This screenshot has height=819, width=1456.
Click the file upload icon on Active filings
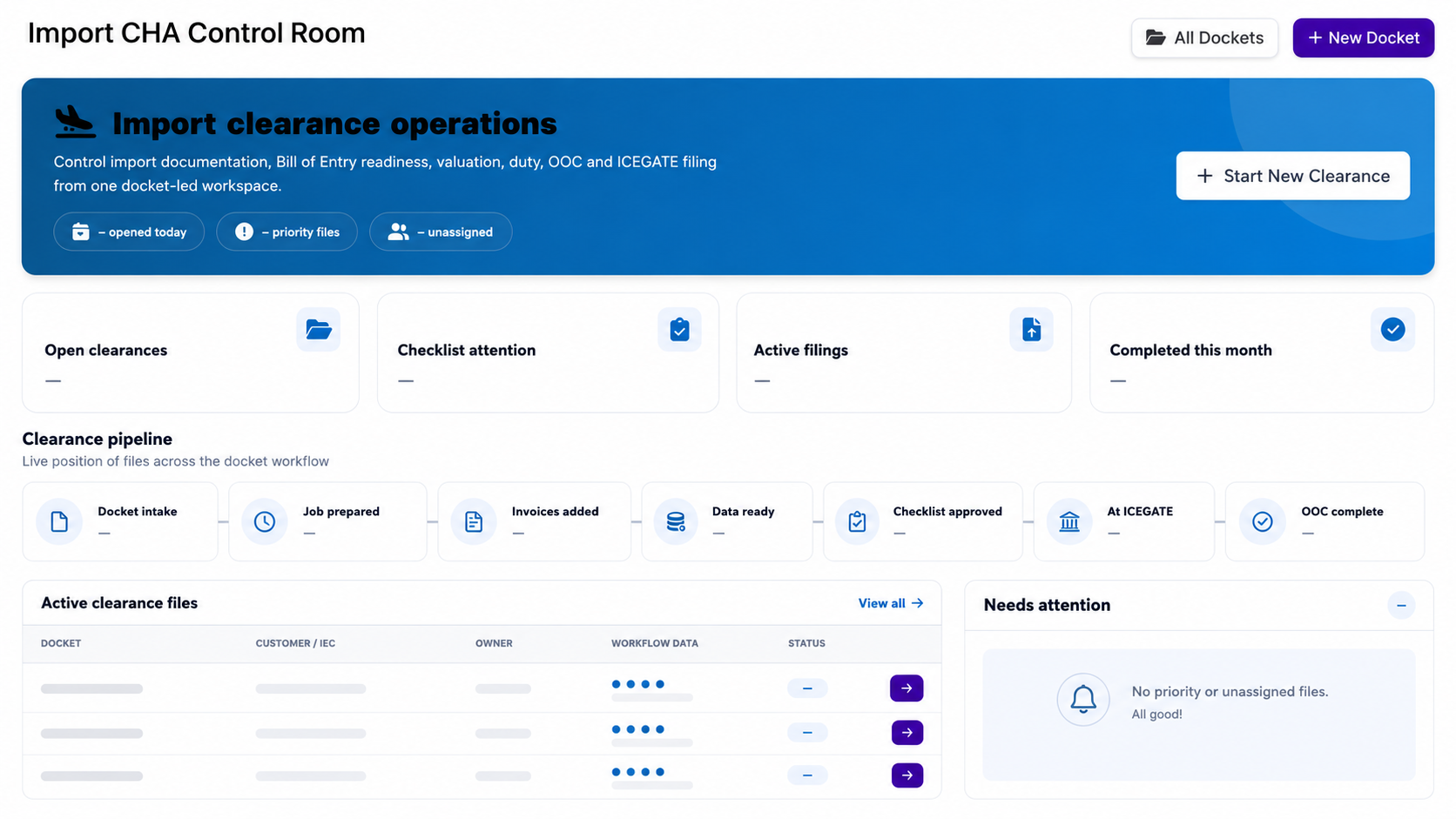(1031, 330)
